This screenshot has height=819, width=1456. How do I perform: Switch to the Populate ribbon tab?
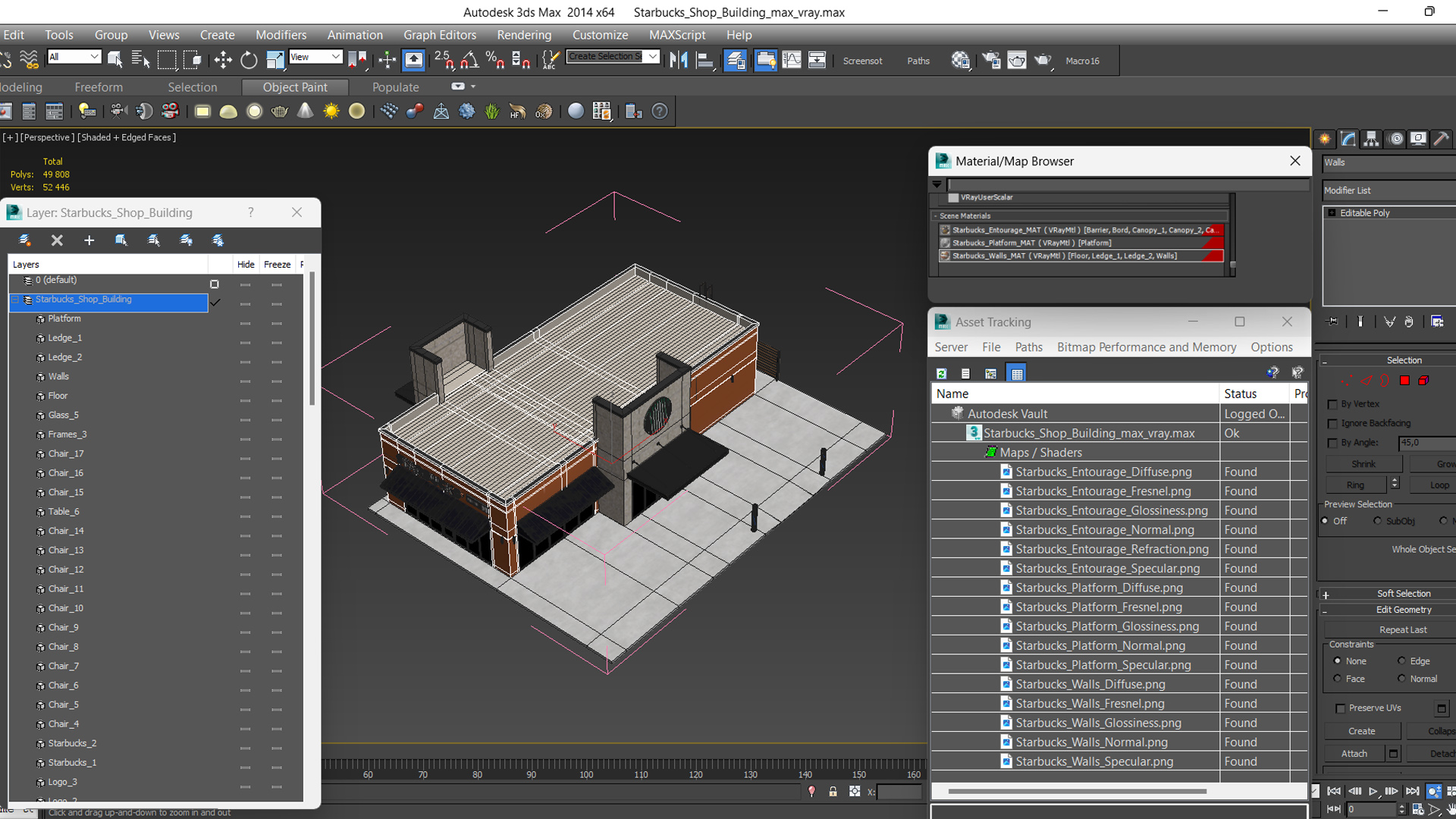point(395,87)
